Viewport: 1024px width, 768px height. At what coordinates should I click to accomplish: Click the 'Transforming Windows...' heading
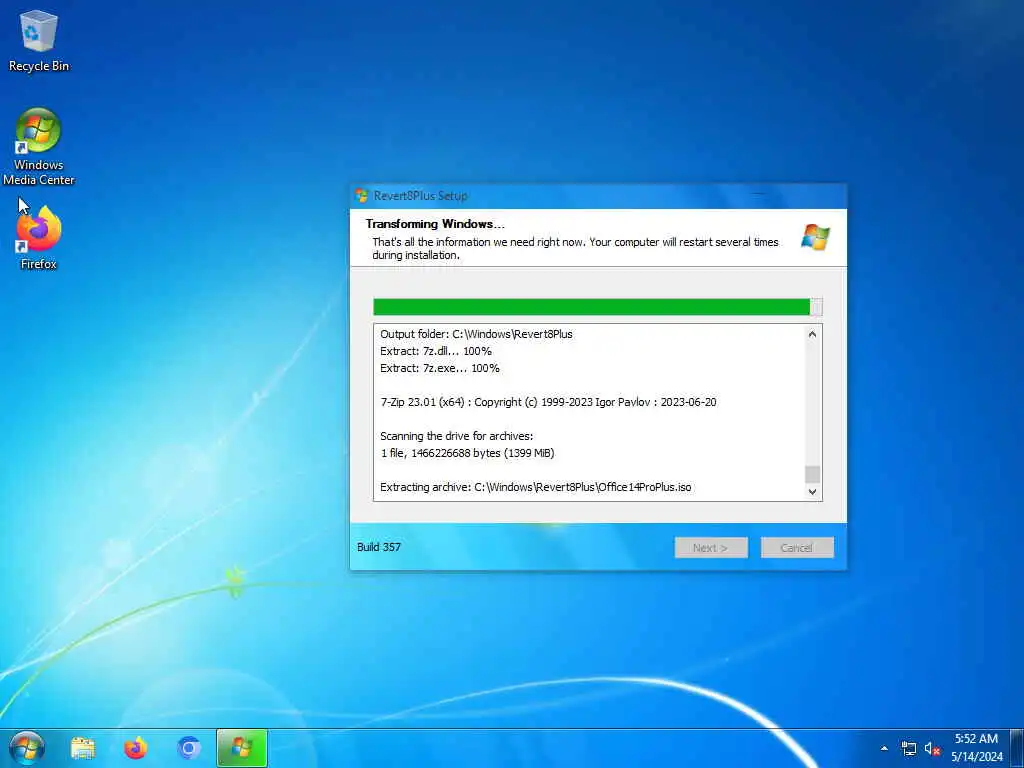(x=435, y=224)
